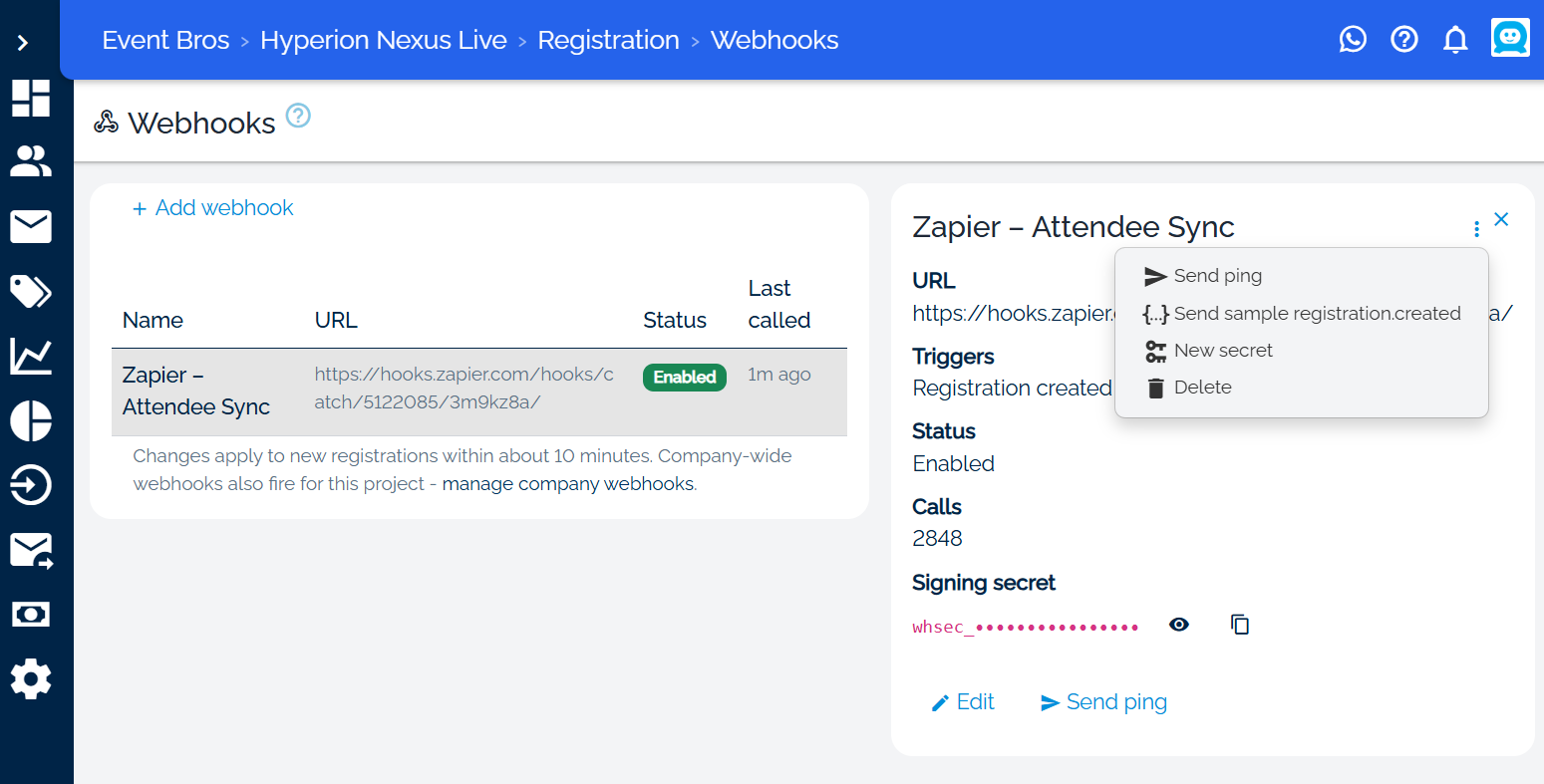Click the Name column header
Image resolution: width=1544 pixels, height=784 pixels.
coord(153,321)
